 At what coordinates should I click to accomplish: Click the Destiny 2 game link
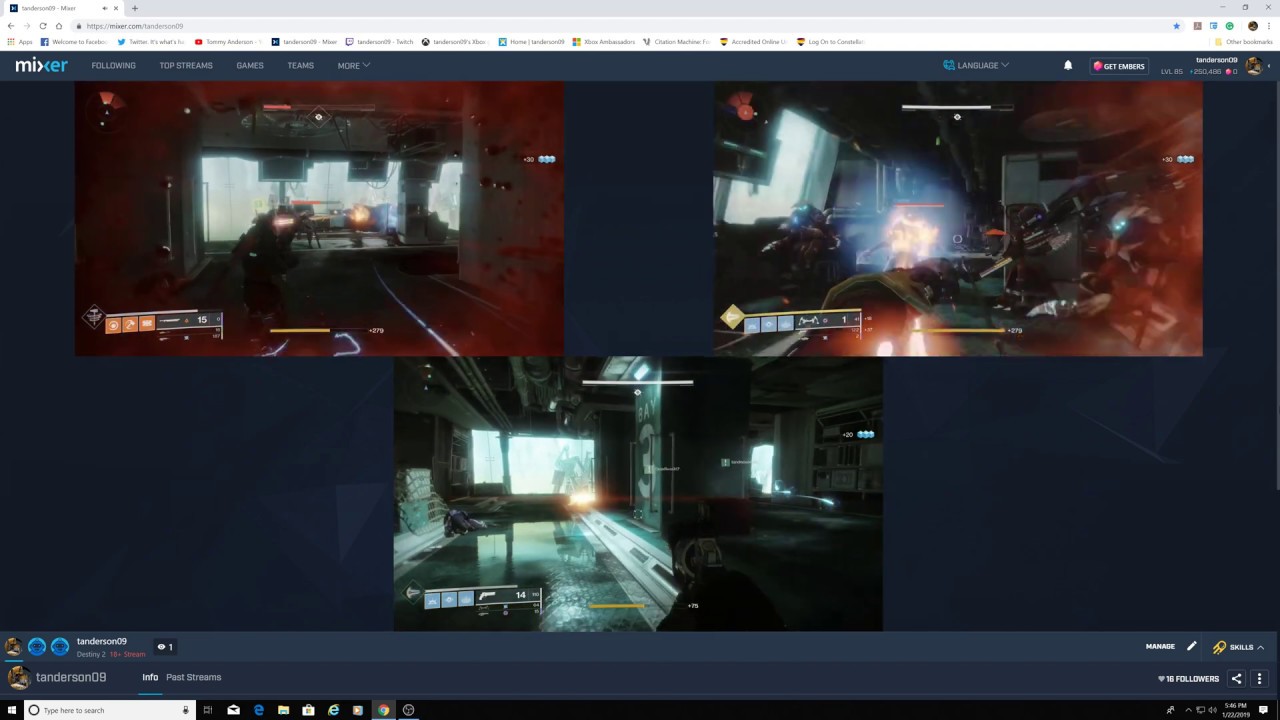91,654
